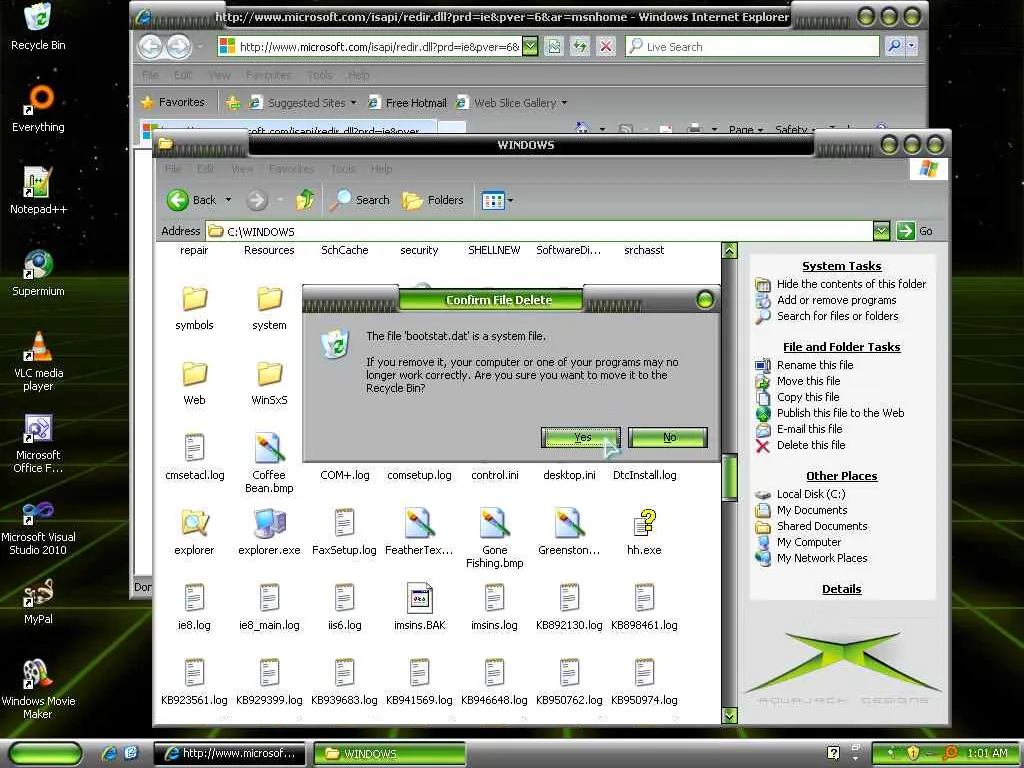This screenshot has height=768, width=1024.
Task: Open Local Disk (C:) in Other Places
Action: click(810, 494)
